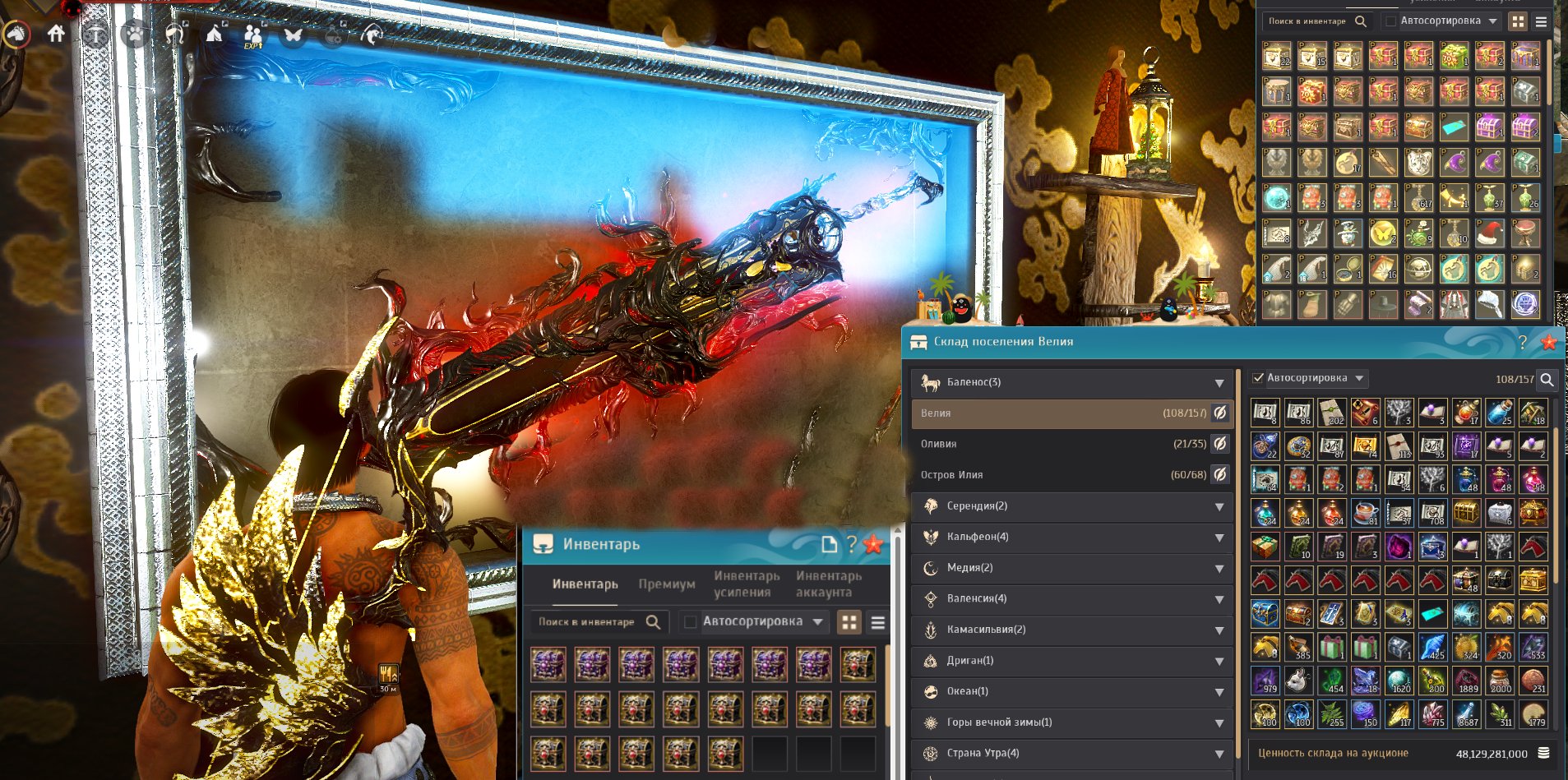Click the warehouse search magnifier icon
Screen dimensions: 1568x780
[1547, 379]
